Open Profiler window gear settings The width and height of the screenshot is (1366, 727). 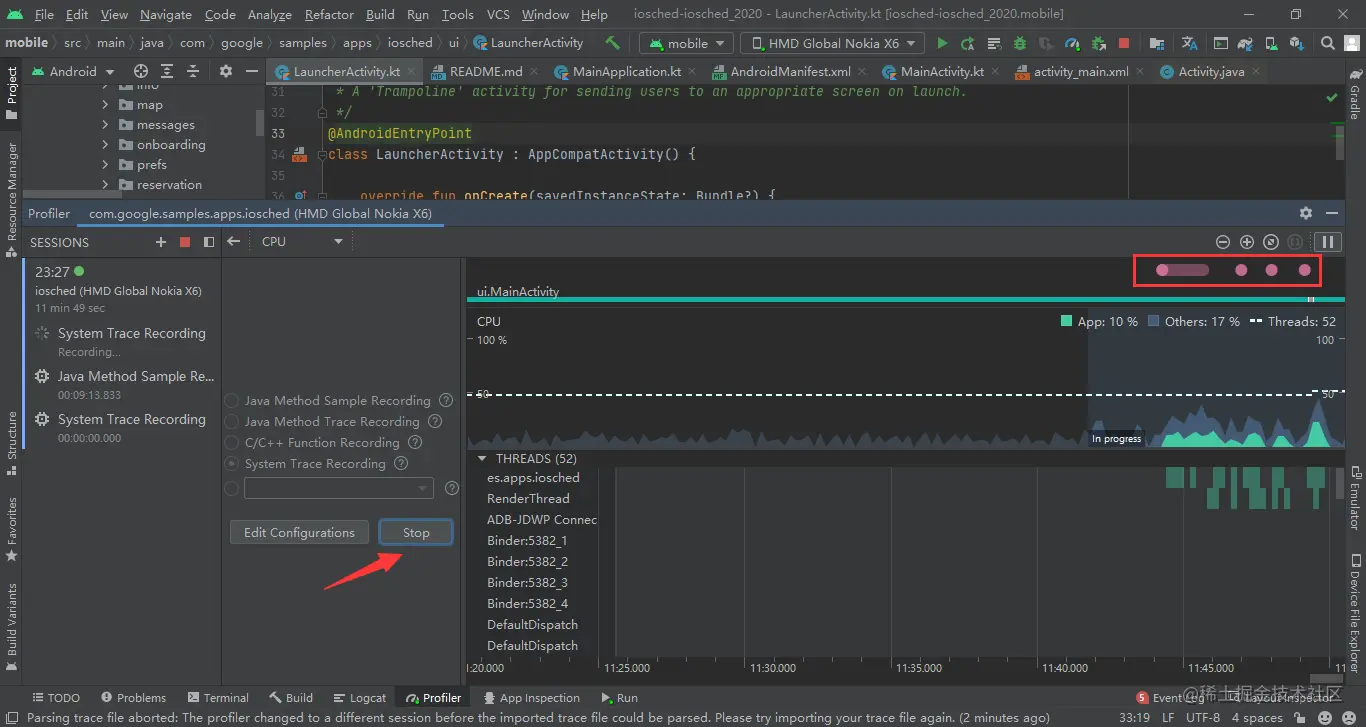(x=1305, y=213)
